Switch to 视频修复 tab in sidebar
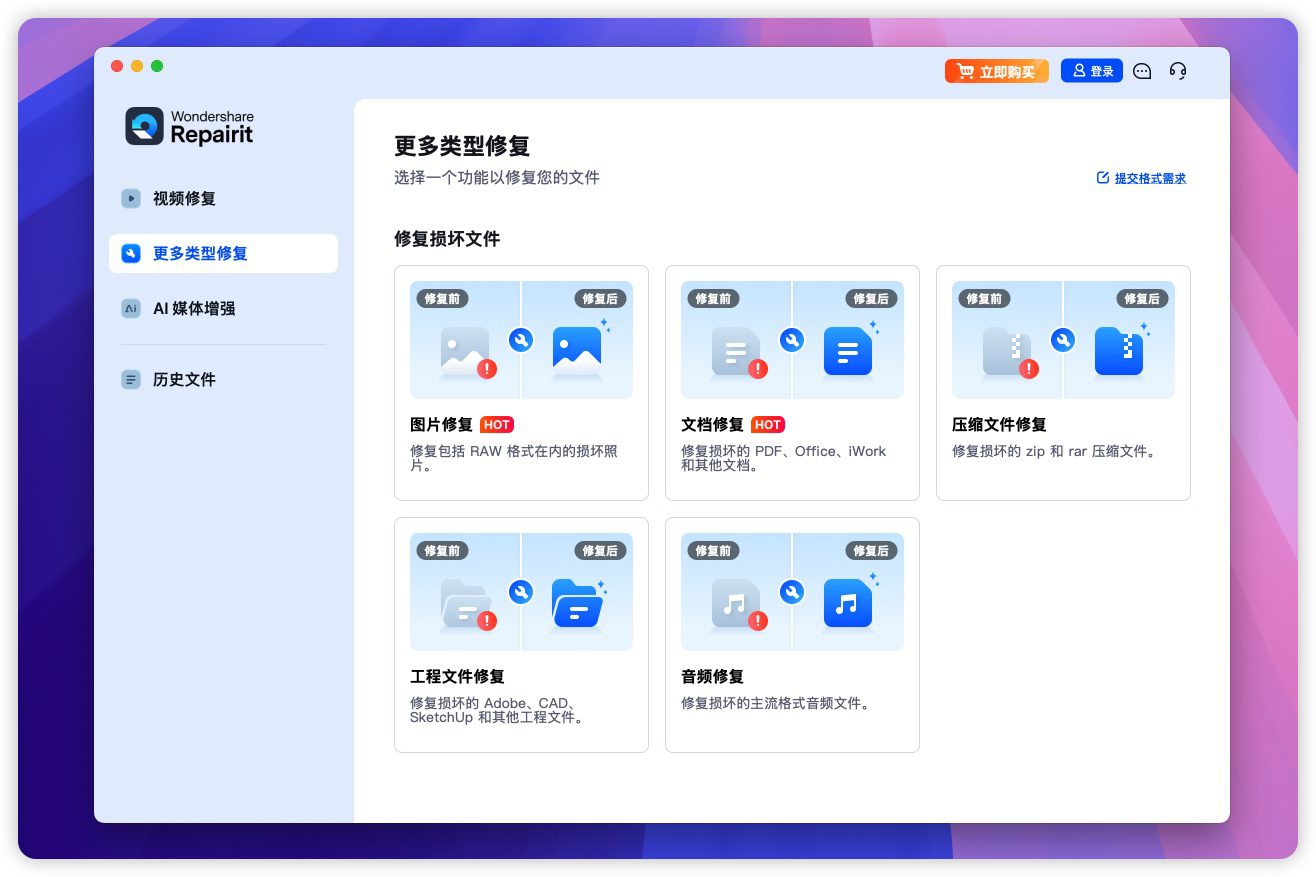Image resolution: width=1316 pixels, height=877 pixels. tap(184, 198)
